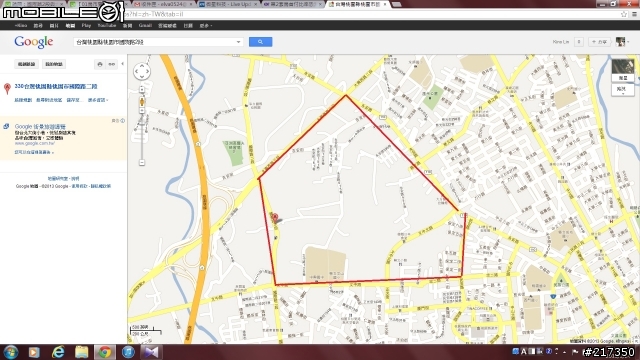Open the Windows Start button
640x360 pixels.
point(11,352)
